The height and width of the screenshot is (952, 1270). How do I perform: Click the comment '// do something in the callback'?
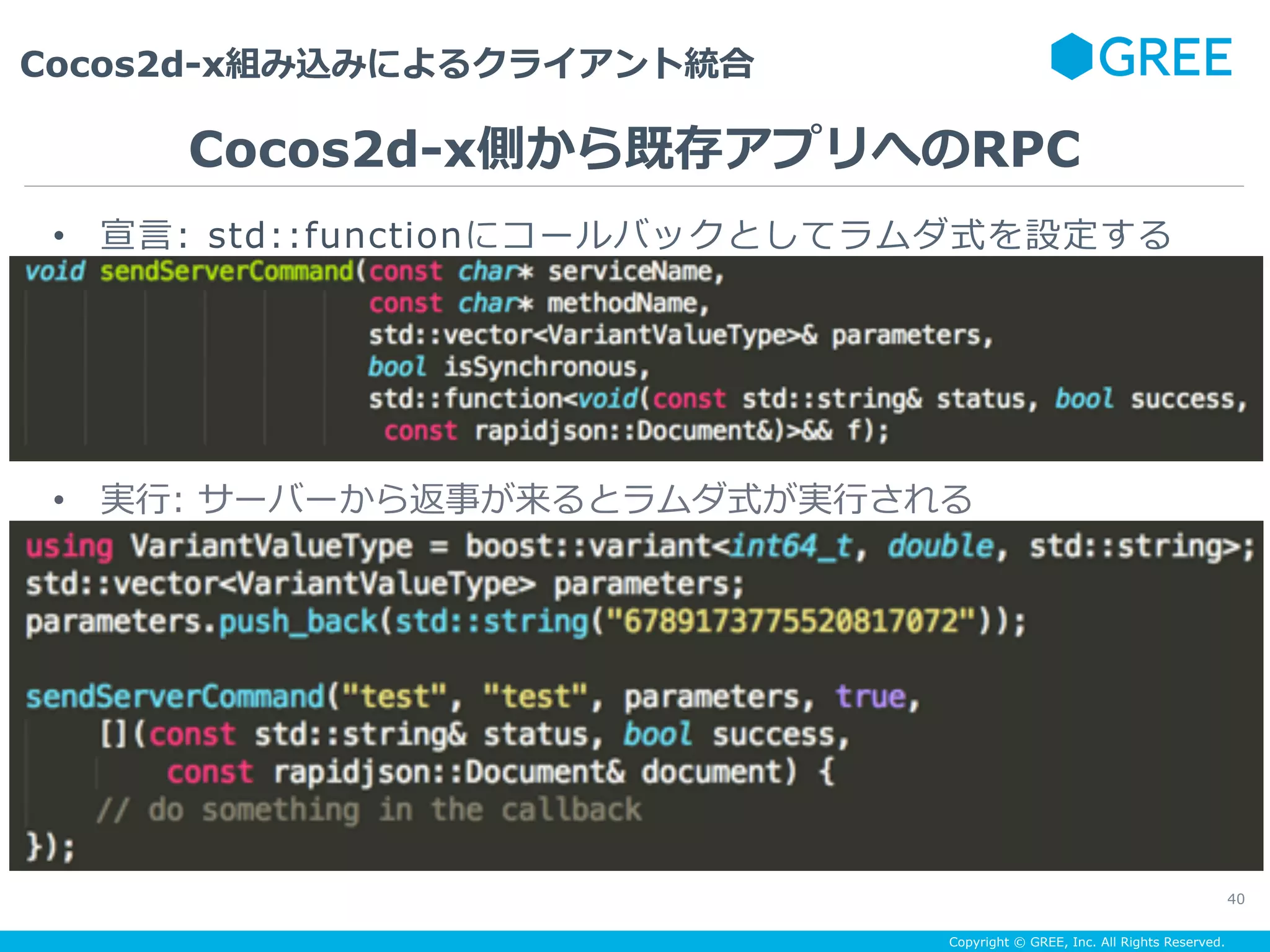[370, 810]
